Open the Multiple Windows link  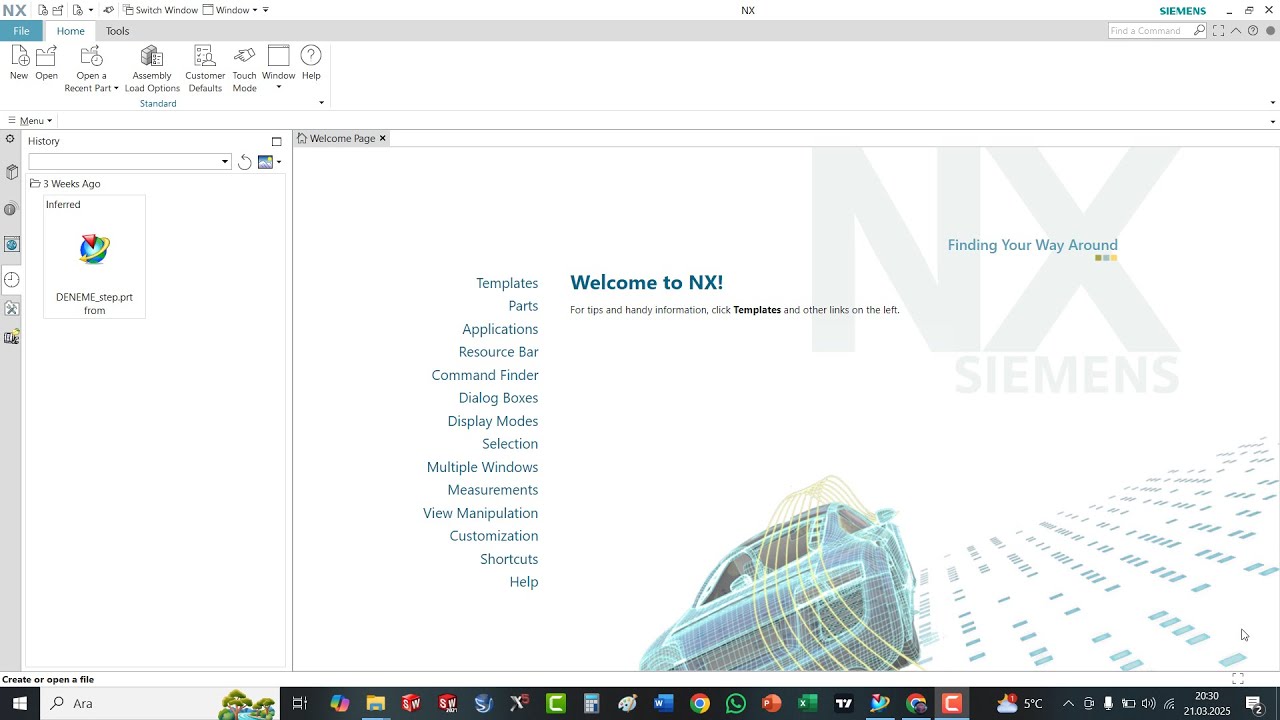tap(482, 467)
